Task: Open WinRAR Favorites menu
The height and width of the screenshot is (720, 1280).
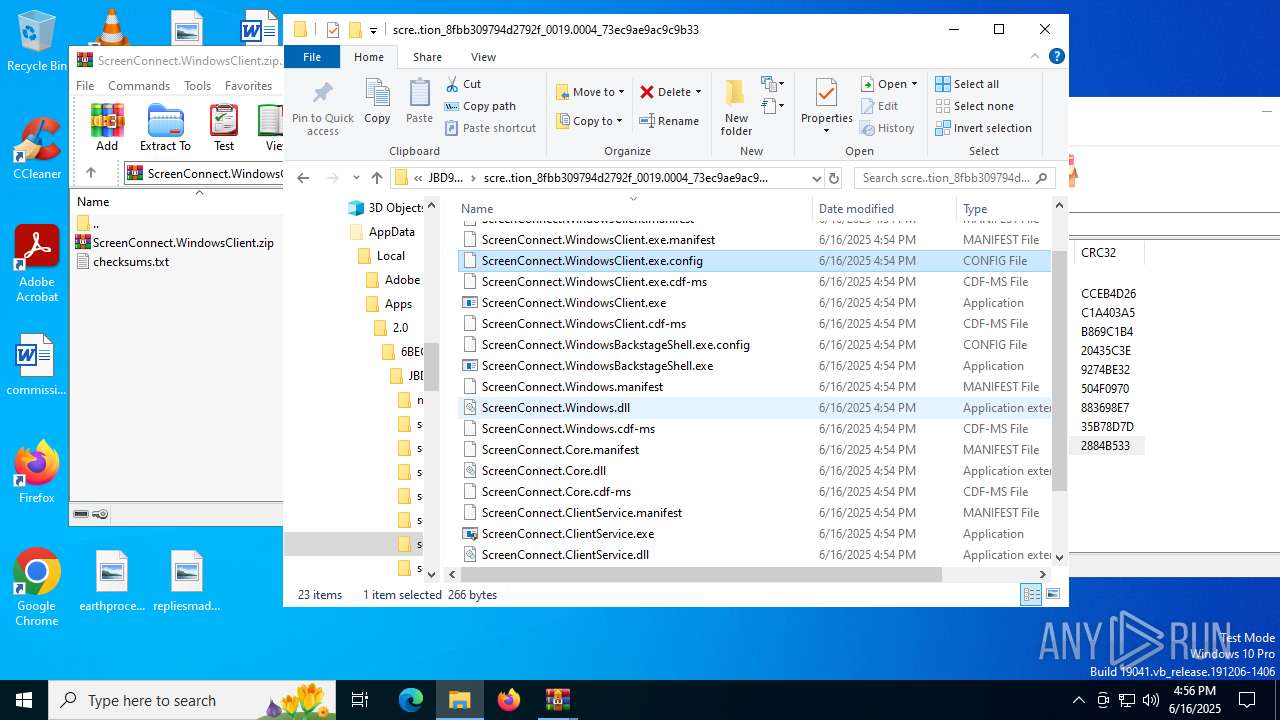Action: tap(248, 86)
